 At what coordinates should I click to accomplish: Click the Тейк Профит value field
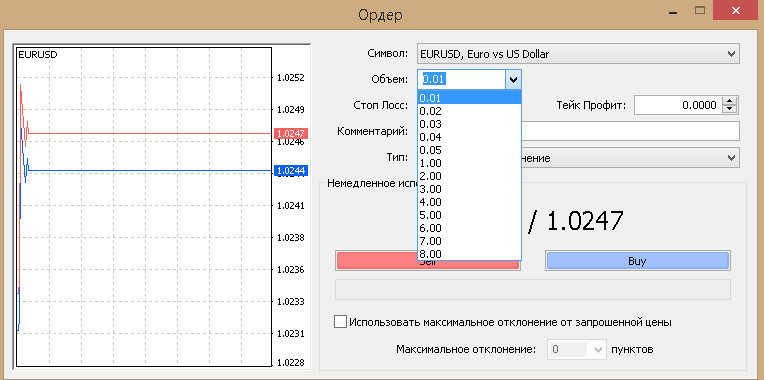tap(677, 105)
